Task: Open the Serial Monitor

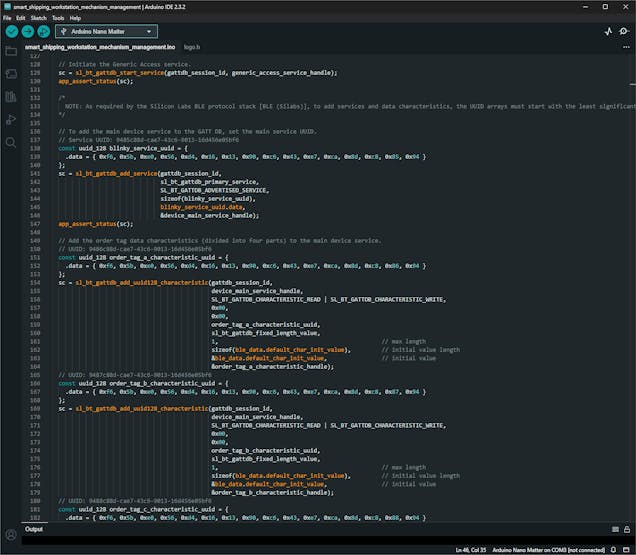Action: pos(625,31)
